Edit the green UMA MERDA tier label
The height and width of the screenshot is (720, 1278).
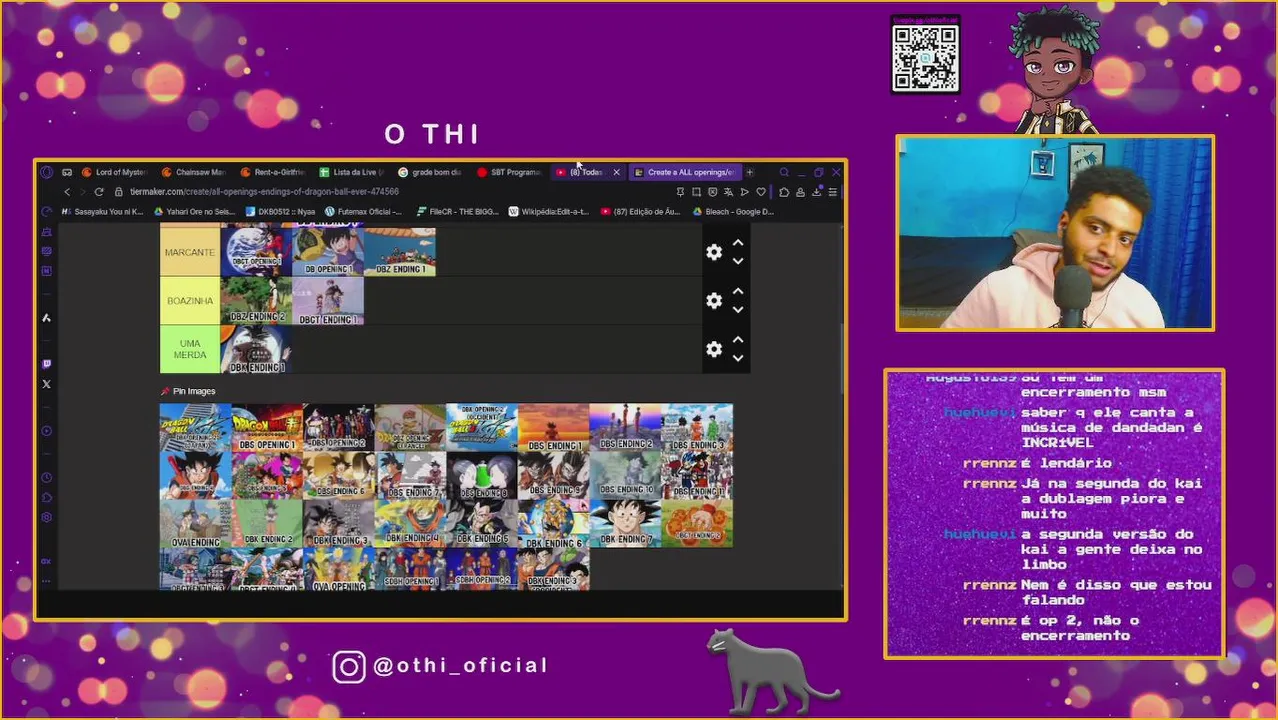[190, 349]
